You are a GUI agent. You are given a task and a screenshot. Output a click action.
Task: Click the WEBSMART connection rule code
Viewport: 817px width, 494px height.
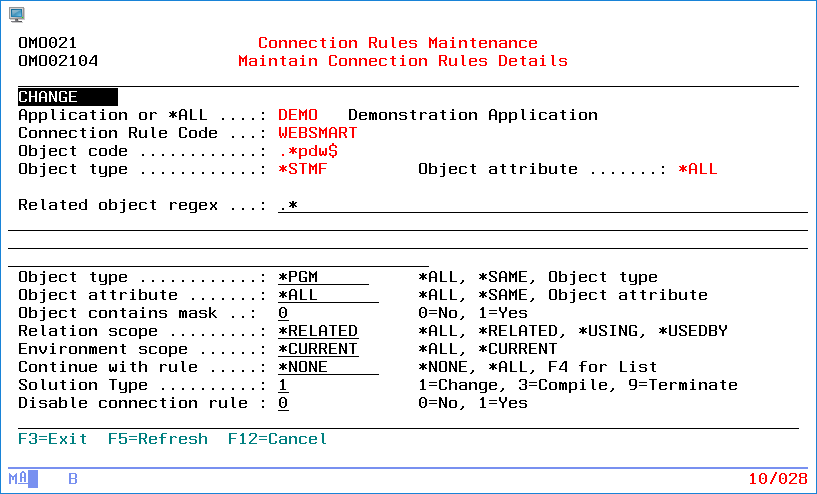pyautogui.click(x=318, y=133)
